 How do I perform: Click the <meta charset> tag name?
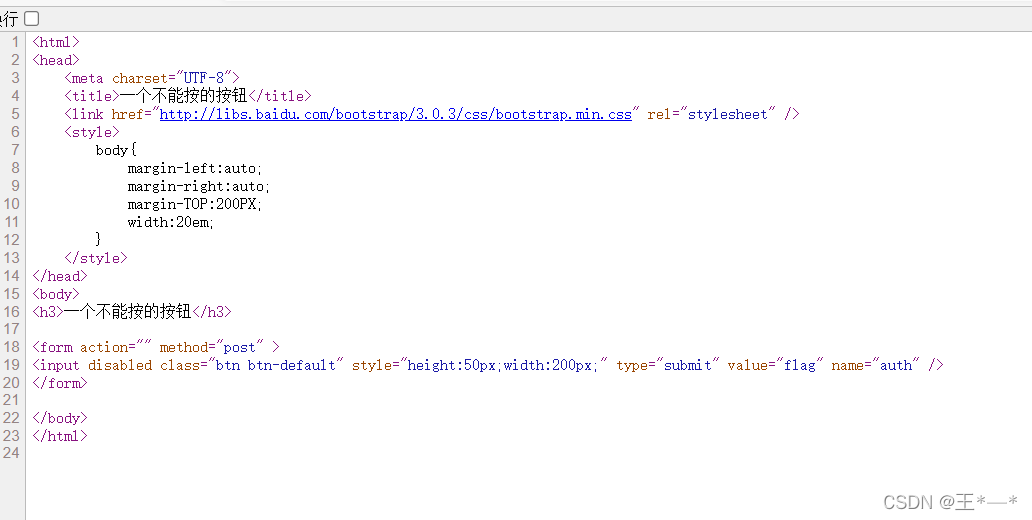87,78
